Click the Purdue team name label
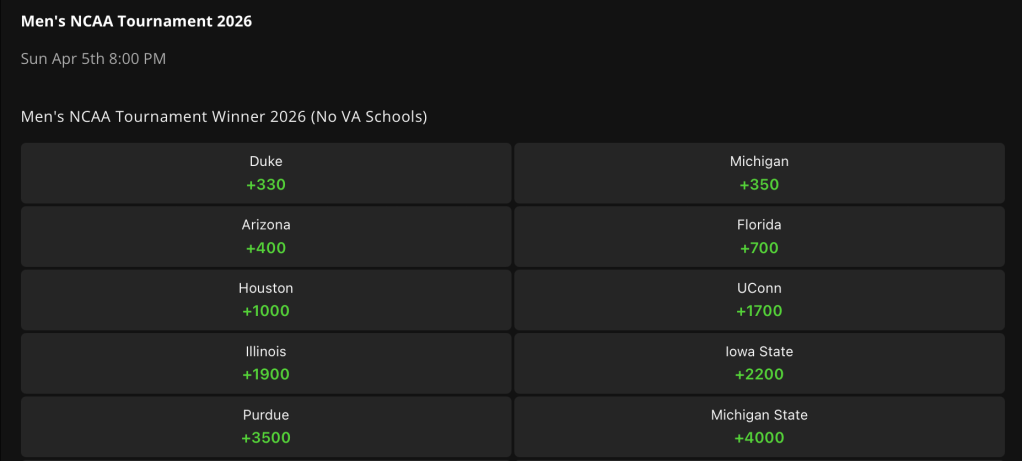The image size is (1022, 461). pos(266,415)
